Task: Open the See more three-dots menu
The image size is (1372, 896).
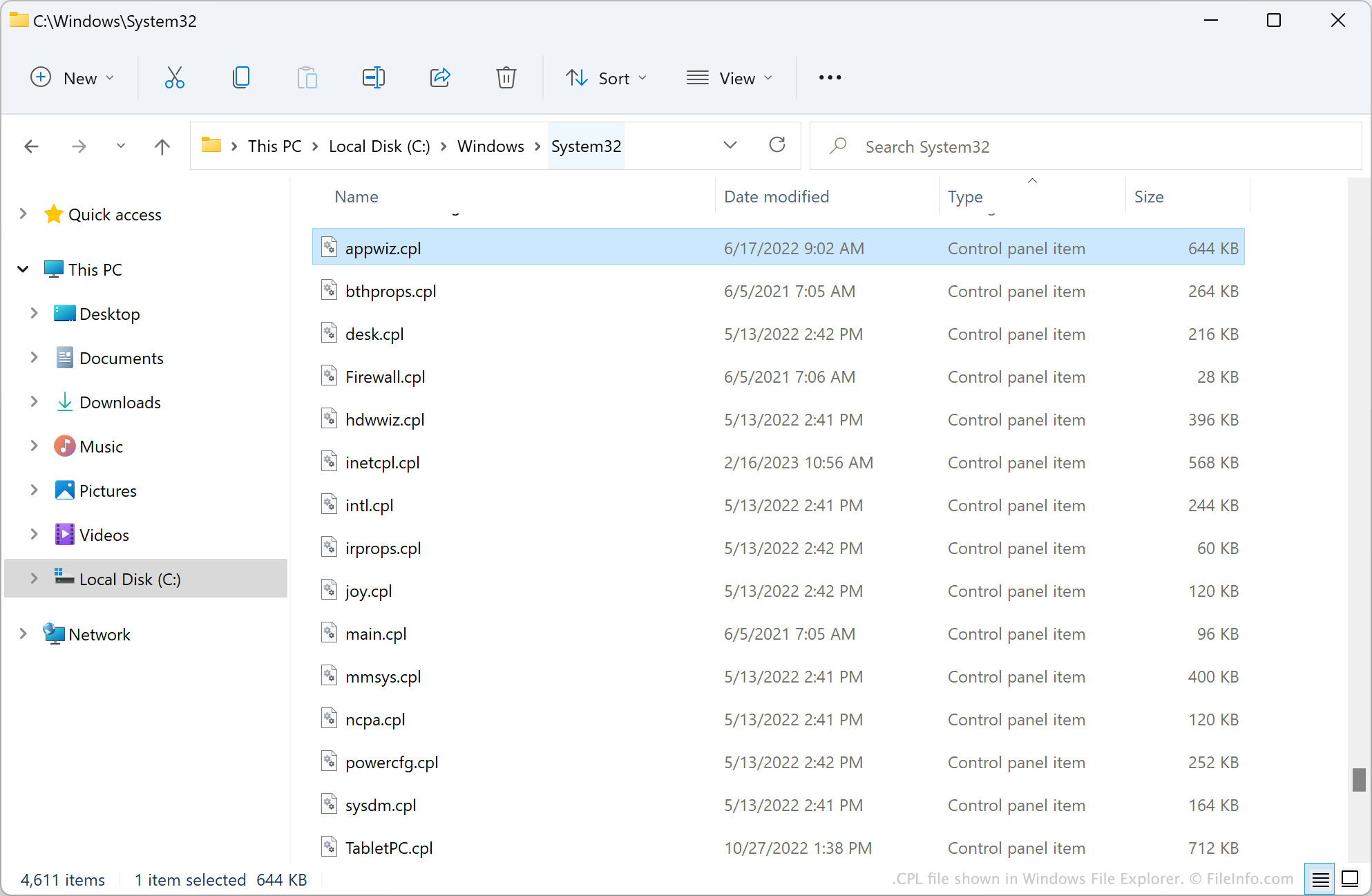Action: 830,77
